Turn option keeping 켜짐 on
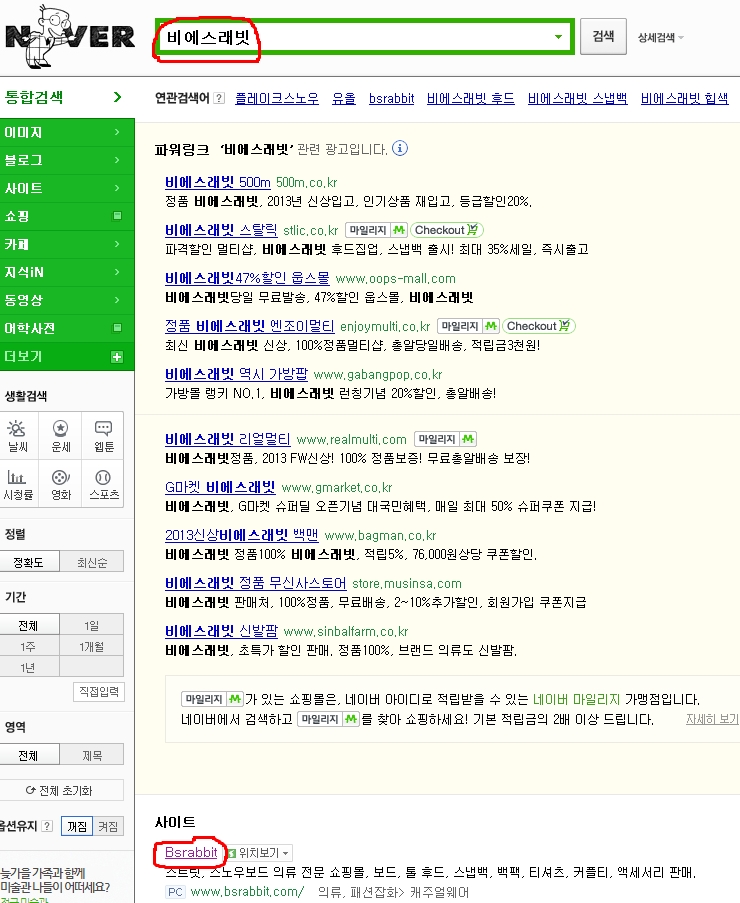This screenshot has width=740, height=903. coord(108,826)
